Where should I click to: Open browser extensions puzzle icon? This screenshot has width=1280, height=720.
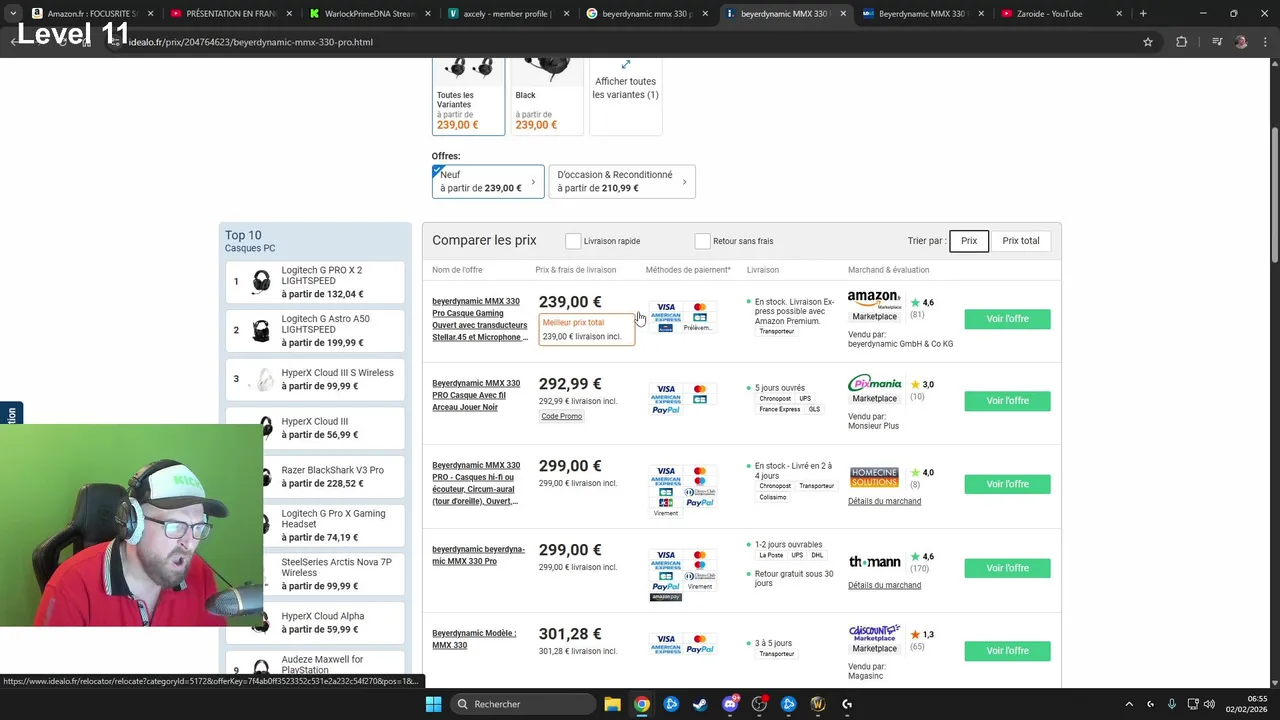[x=1182, y=42]
